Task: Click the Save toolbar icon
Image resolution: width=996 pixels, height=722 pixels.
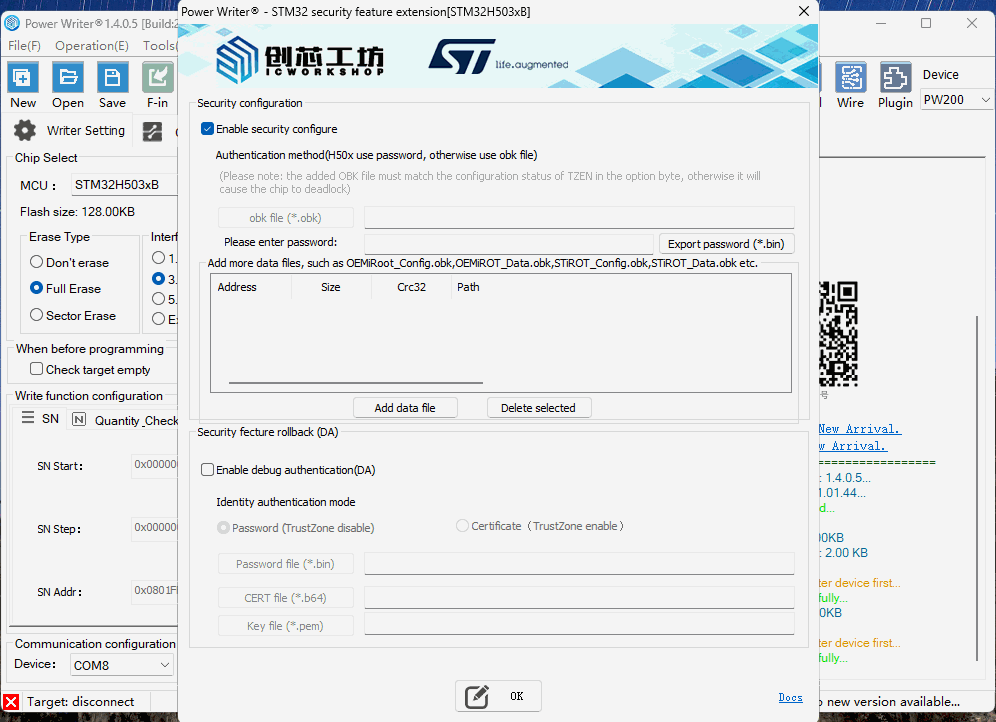Action: click(112, 78)
